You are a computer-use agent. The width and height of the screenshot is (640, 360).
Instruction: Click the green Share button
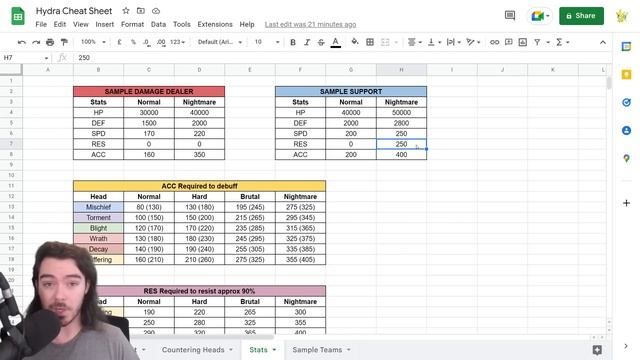pyautogui.click(x=581, y=16)
